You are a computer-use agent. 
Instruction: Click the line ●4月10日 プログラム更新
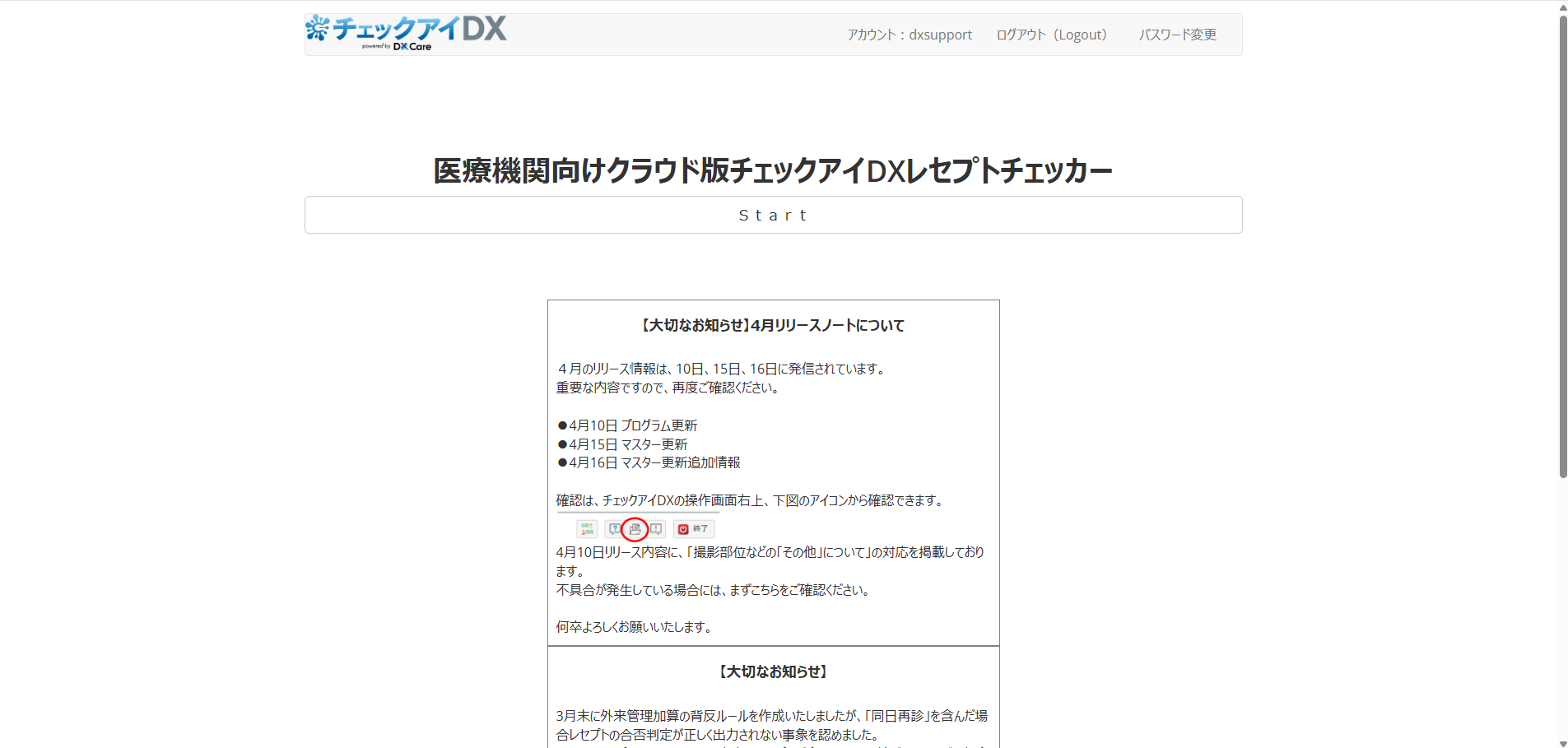[627, 425]
